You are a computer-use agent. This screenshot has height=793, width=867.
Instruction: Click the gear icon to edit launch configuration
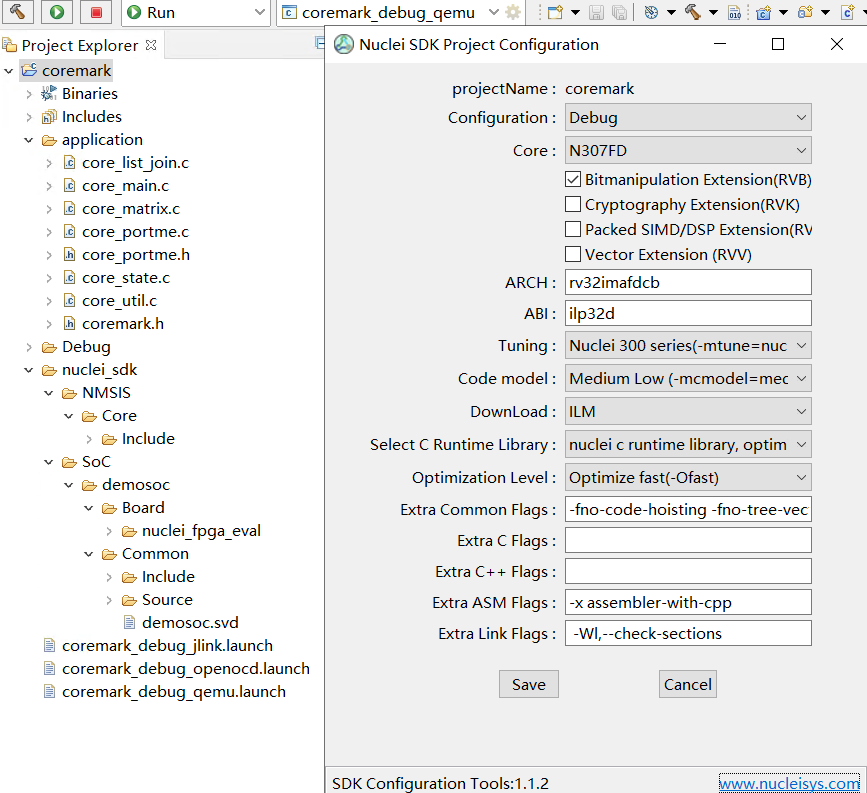pos(513,12)
